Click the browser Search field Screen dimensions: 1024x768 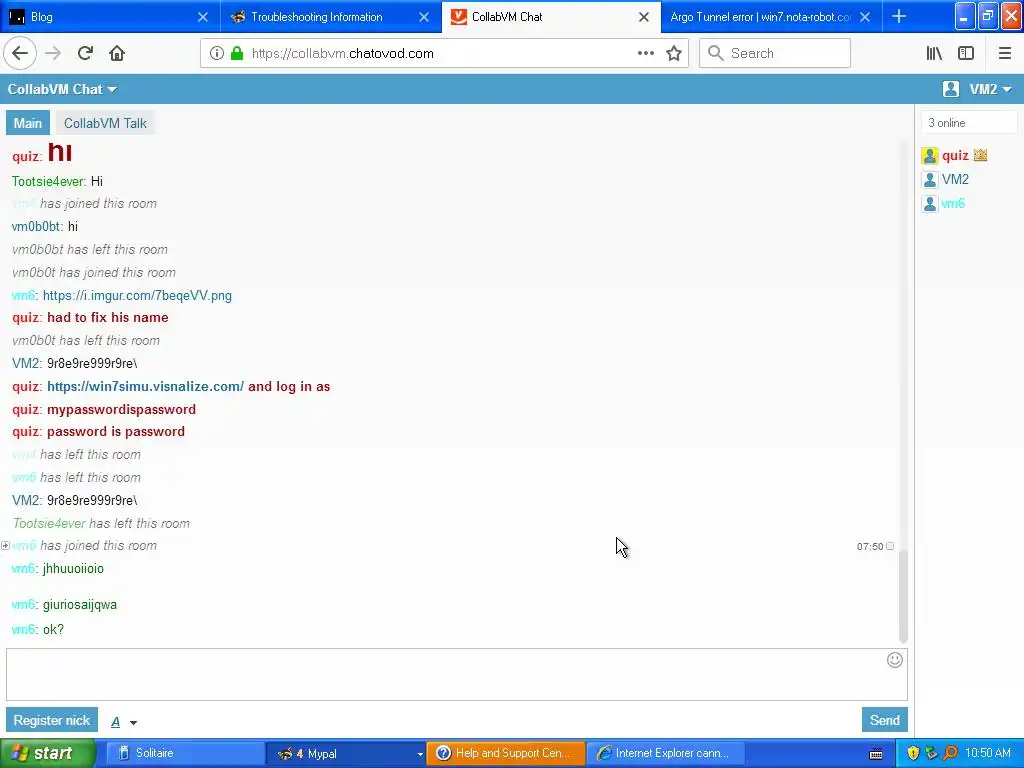[775, 54]
